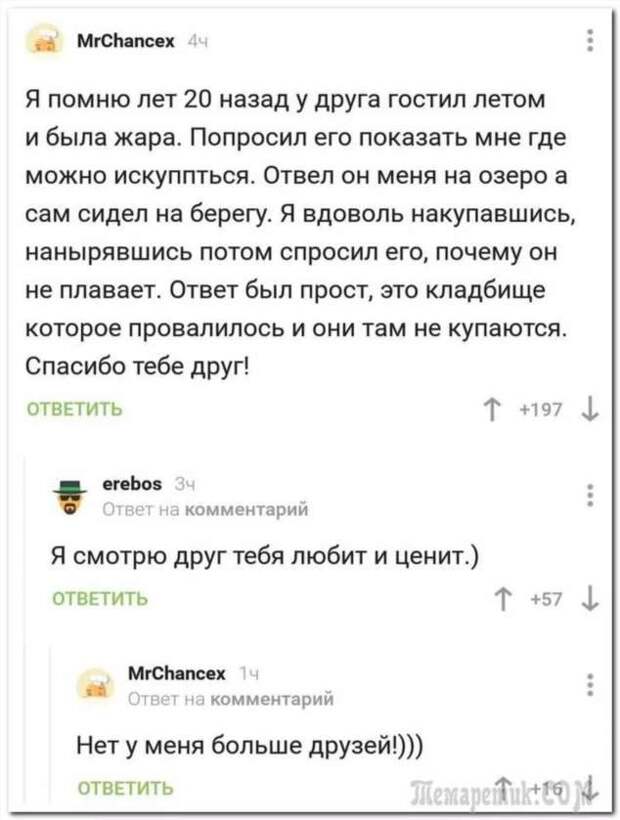Screen dimensions: 620x820
Task: Downvote the comment rated +197
Action: click(590, 409)
